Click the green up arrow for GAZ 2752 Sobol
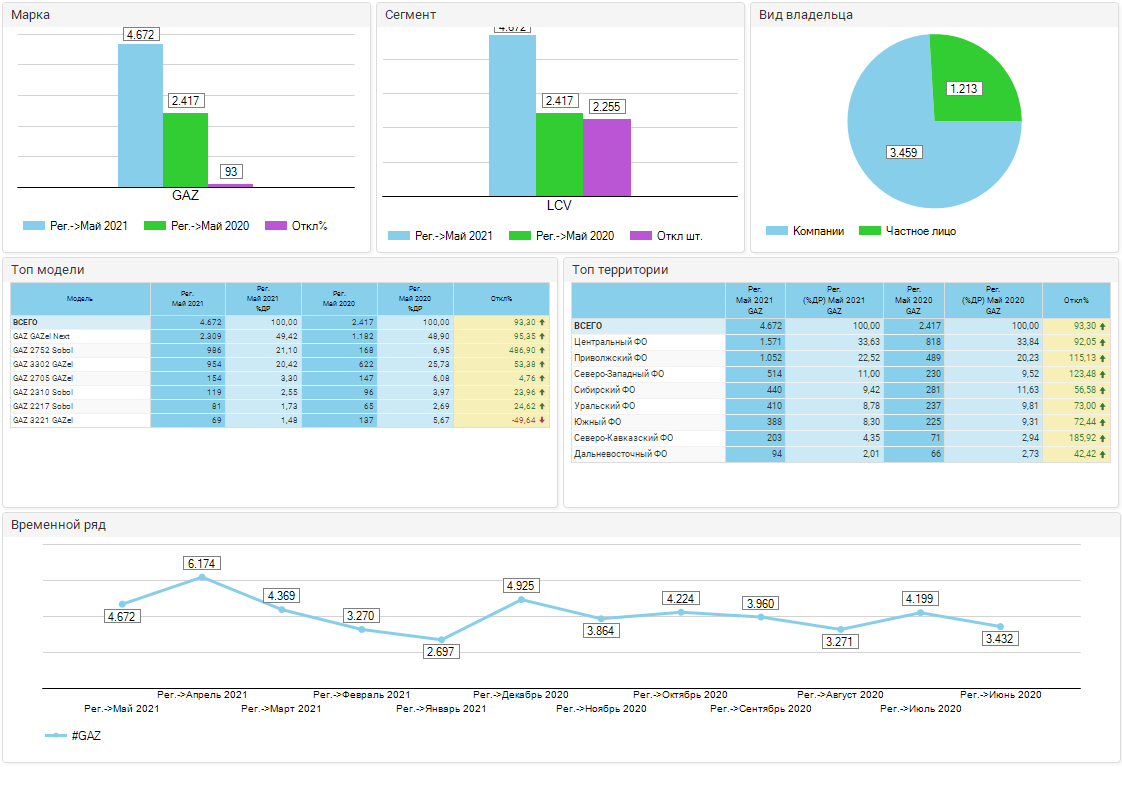 (542, 350)
